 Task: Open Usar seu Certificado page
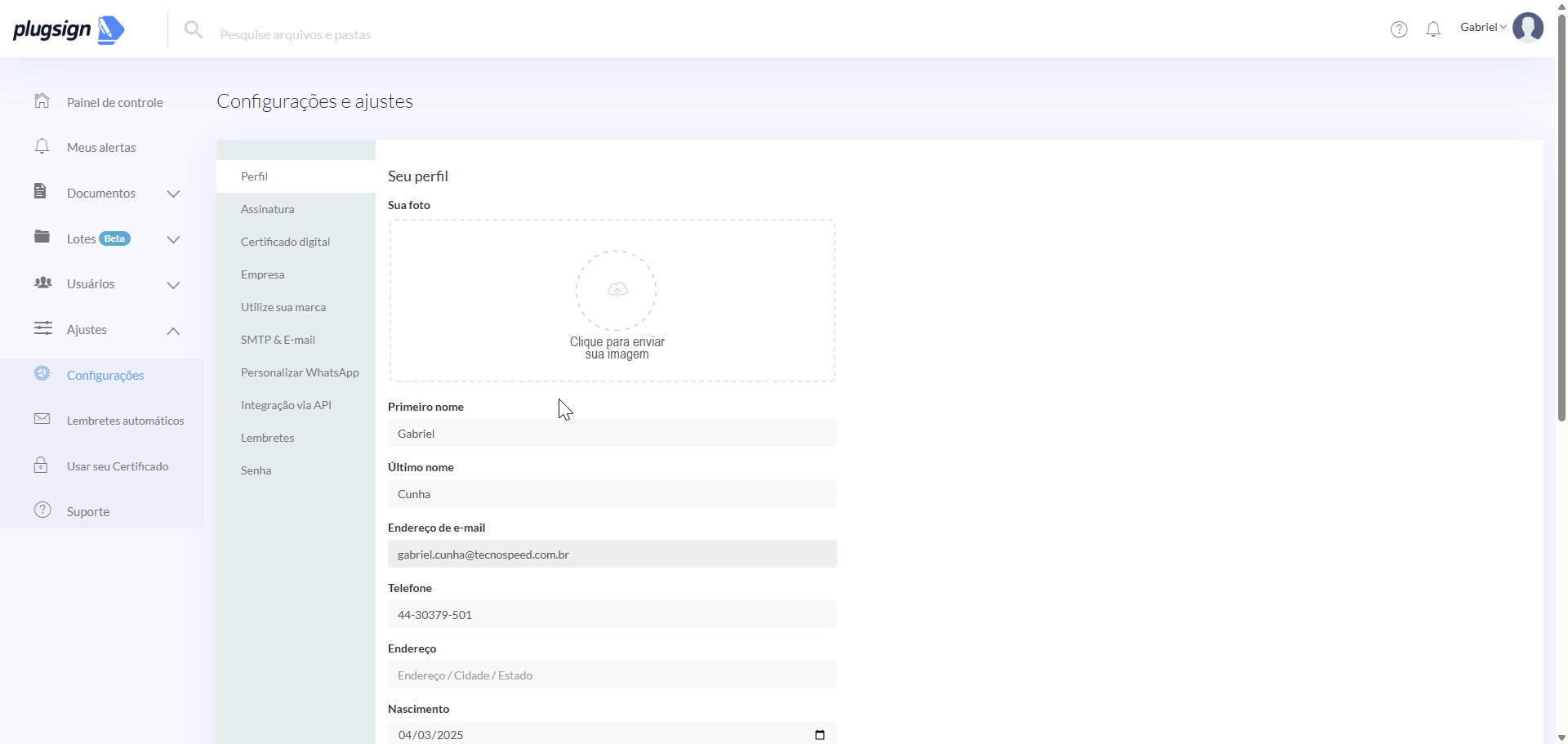(118, 466)
